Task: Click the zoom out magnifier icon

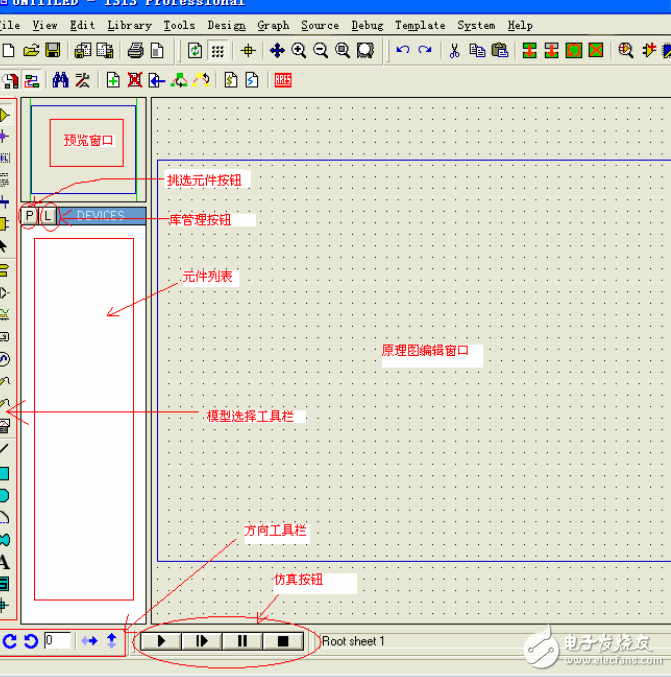Action: click(320, 51)
